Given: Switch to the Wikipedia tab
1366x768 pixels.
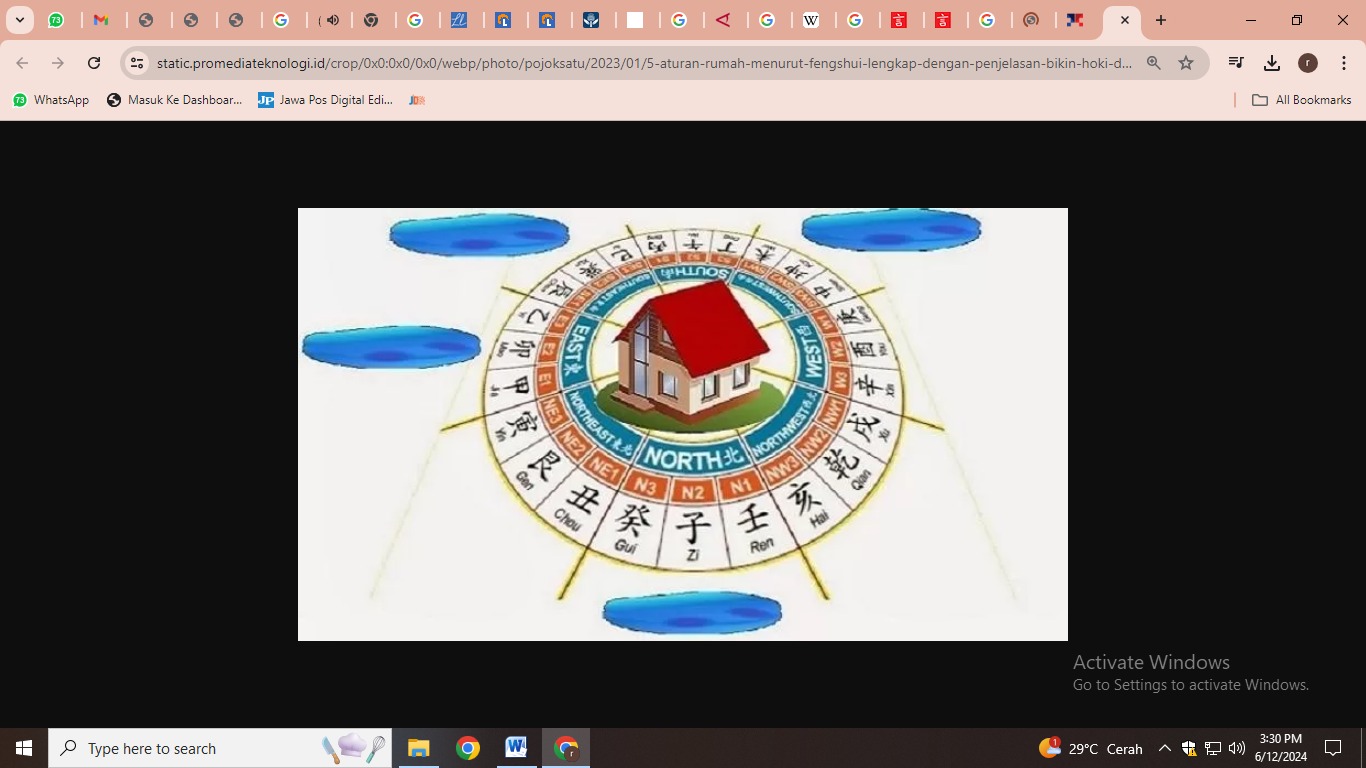Looking at the screenshot, I should (812, 20).
